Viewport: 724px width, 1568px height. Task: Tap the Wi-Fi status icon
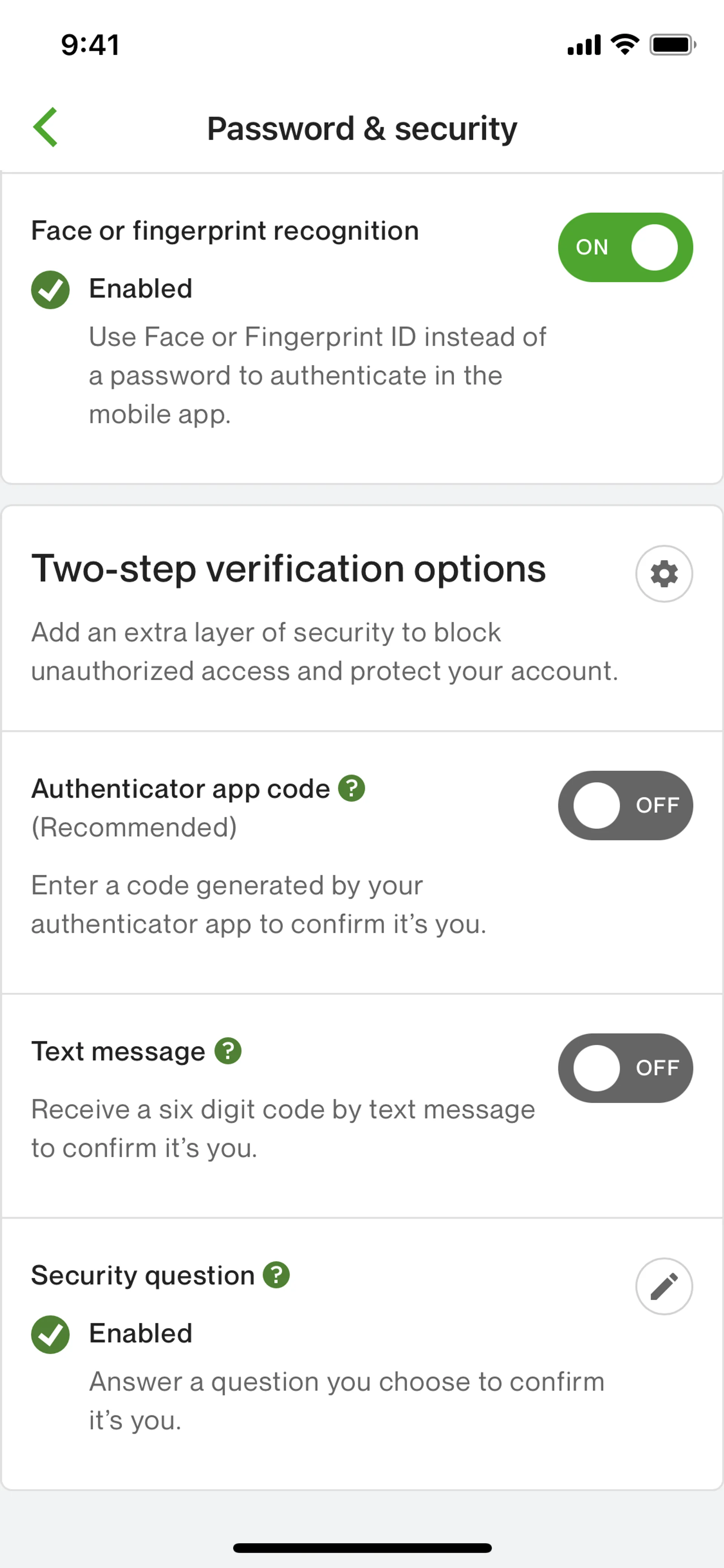[x=625, y=45]
